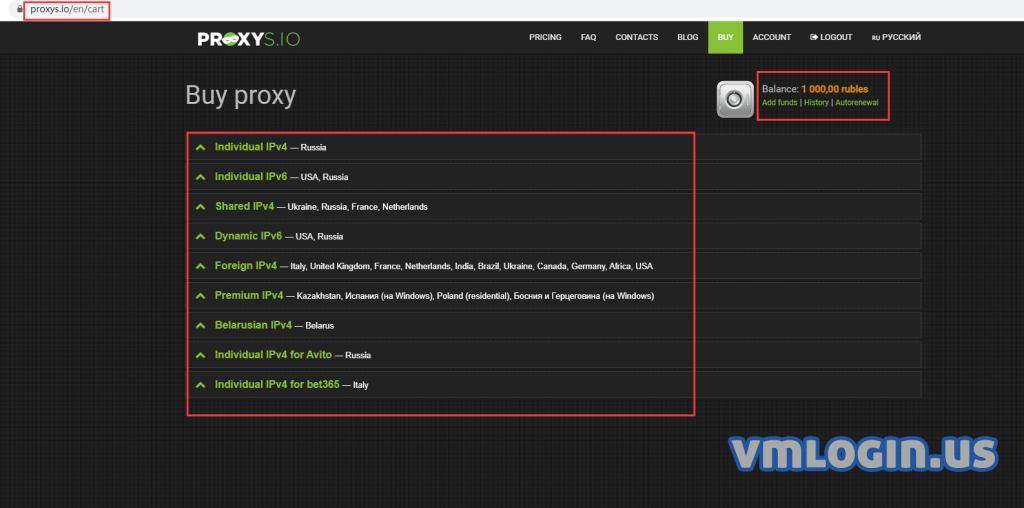
Task: Click the lock icon in address bar
Action: pos(20,10)
